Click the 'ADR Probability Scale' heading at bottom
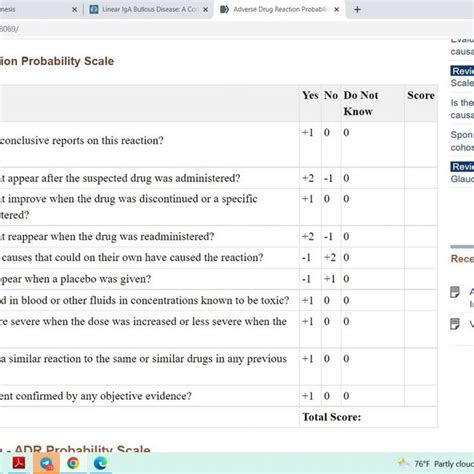Screen dimensions: 474x474 (82, 448)
